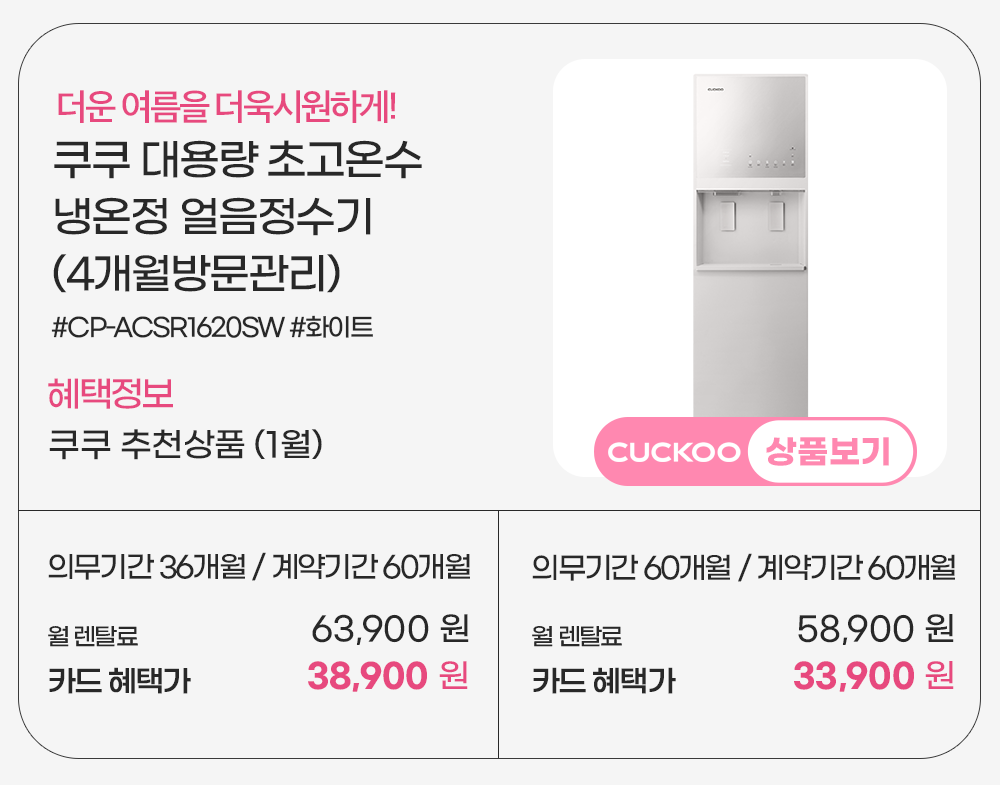Click the 33,900 원 card benefit price

[x=873, y=677]
